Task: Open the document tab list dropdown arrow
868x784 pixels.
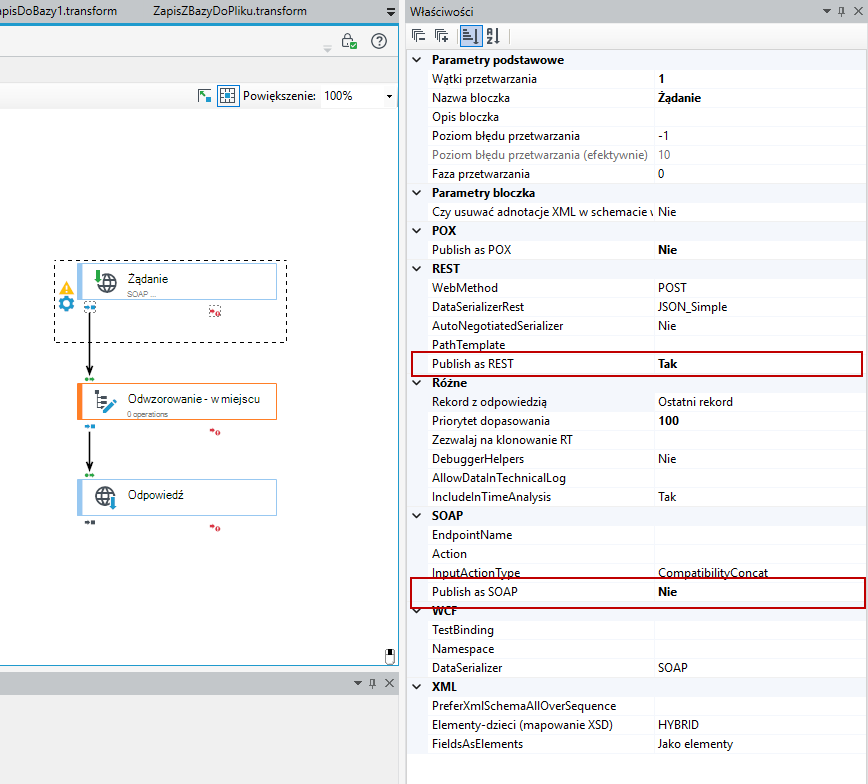Action: coord(390,12)
